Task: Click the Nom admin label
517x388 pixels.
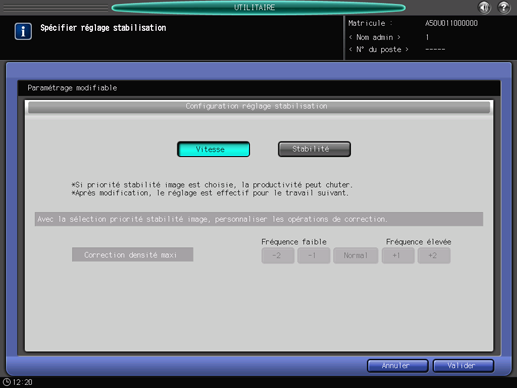Action: 374,37
